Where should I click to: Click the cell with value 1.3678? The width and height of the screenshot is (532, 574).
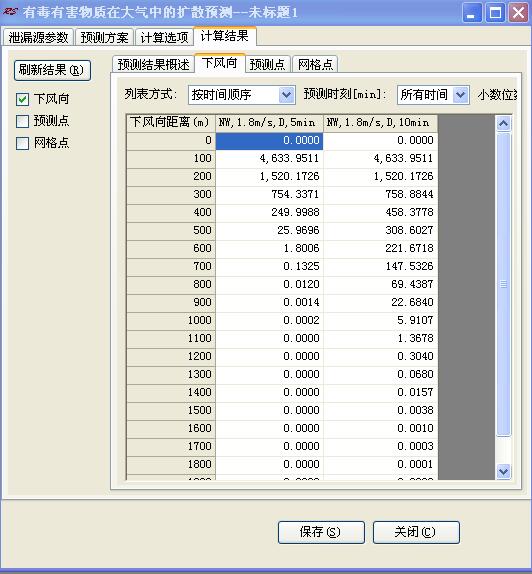tap(380, 339)
